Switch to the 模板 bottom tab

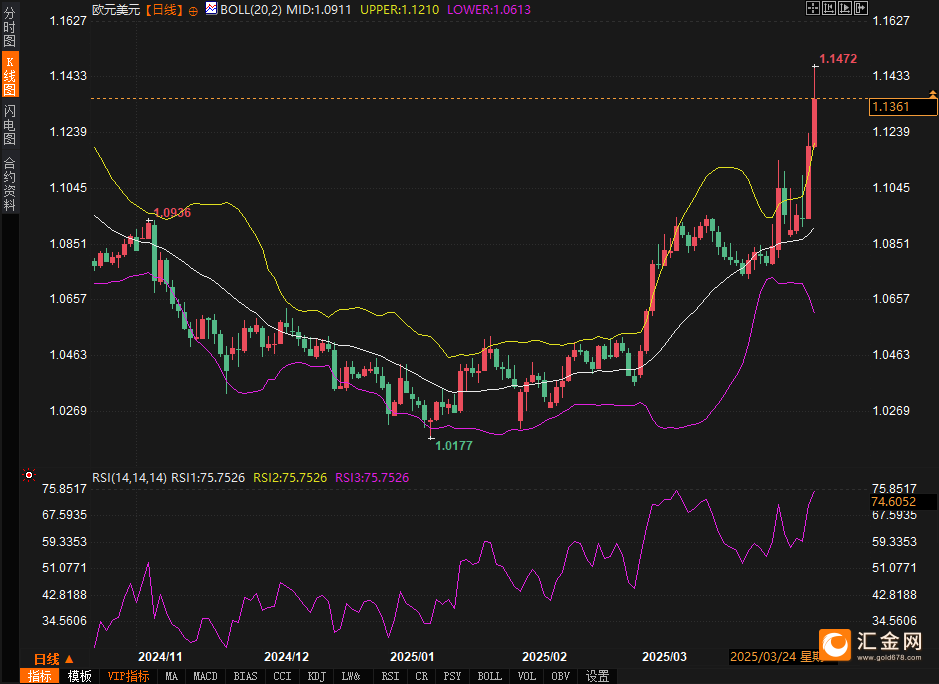80,676
